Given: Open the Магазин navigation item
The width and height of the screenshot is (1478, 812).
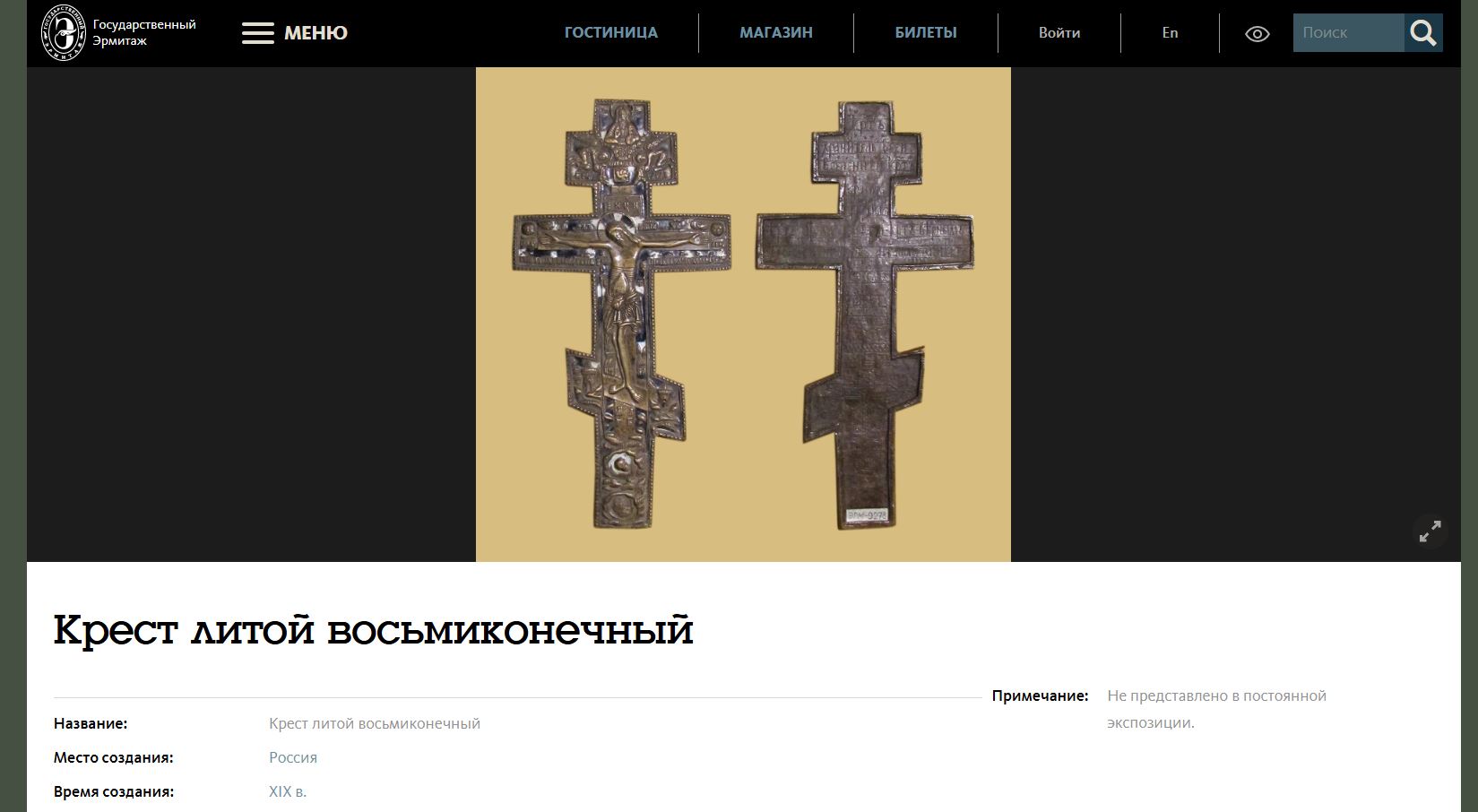Looking at the screenshot, I should (776, 32).
